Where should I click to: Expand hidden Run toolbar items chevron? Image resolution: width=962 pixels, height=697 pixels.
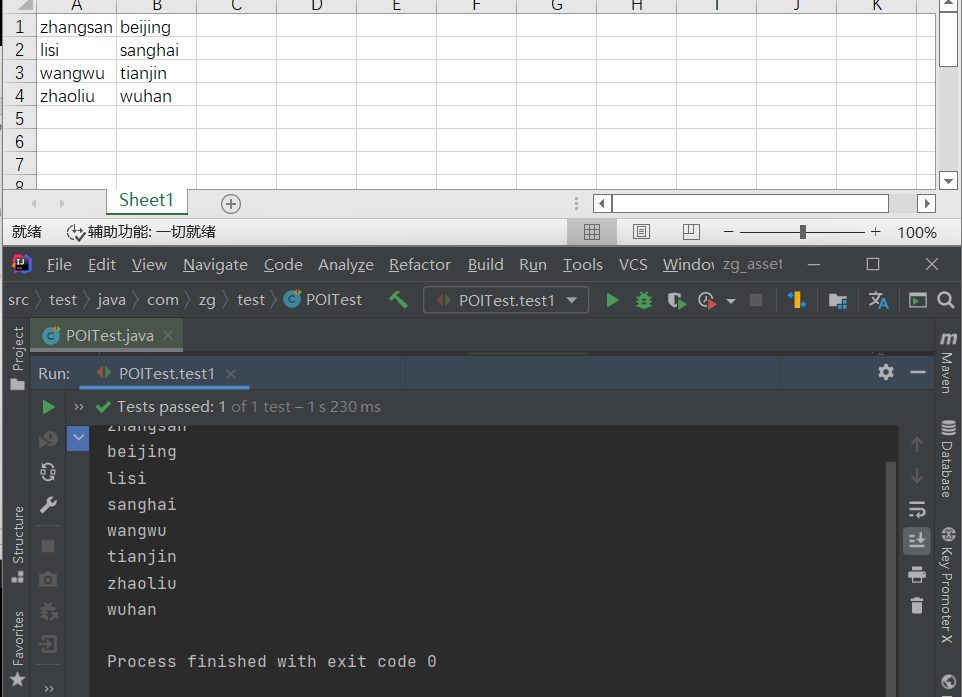click(x=79, y=407)
